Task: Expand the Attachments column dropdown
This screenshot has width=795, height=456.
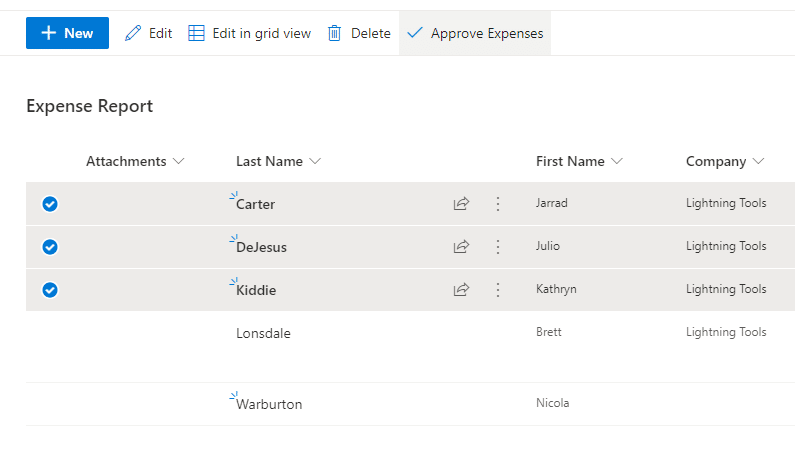Action: (179, 161)
